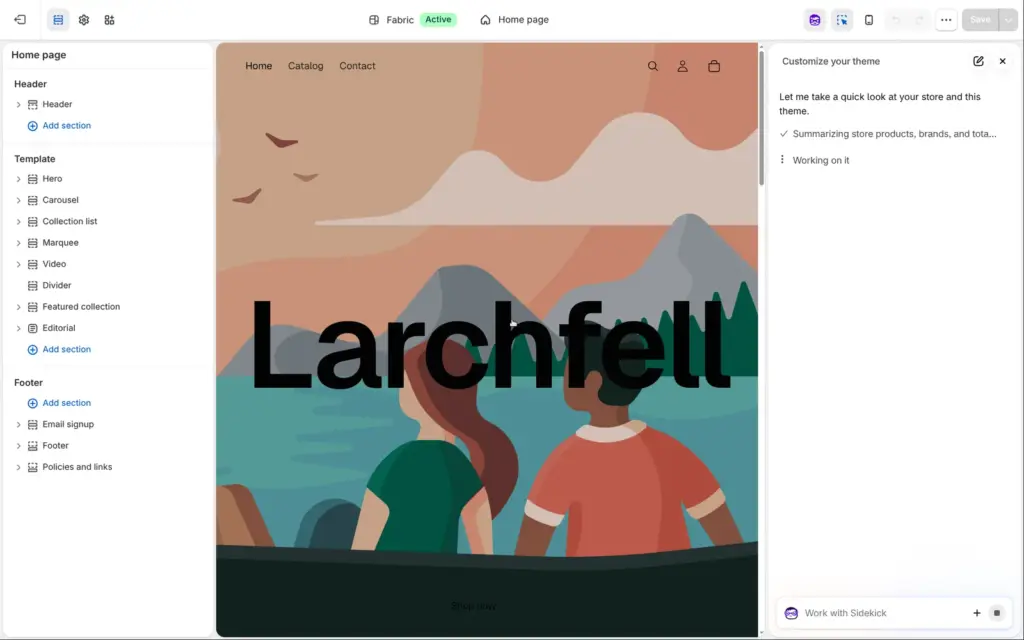1024x640 pixels.
Task: Expand the Video section chevron
Action: pyautogui.click(x=18, y=264)
